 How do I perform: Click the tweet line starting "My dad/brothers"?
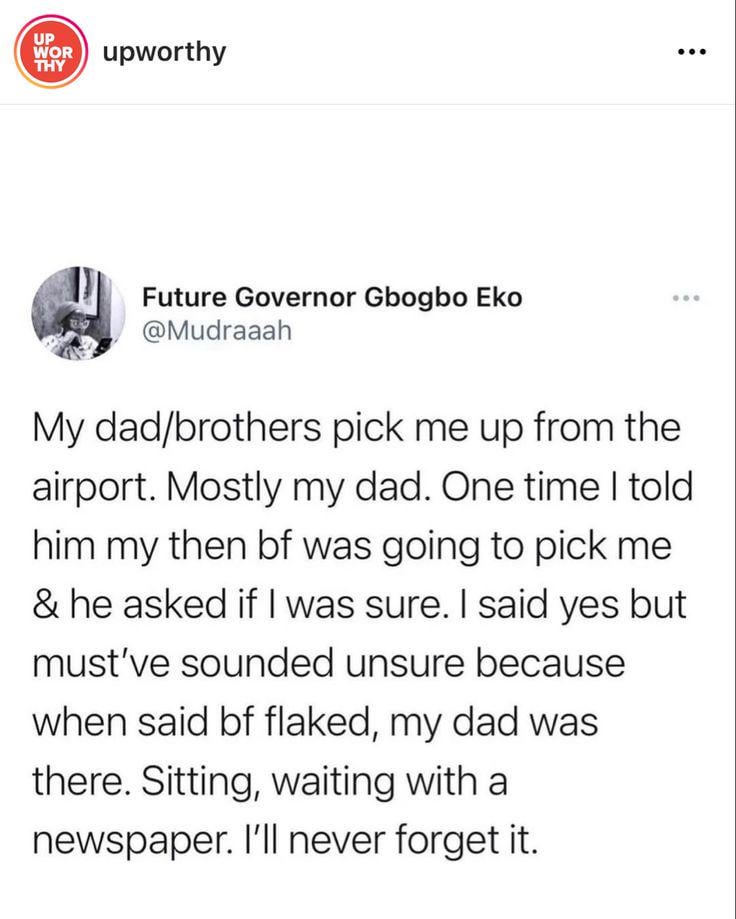(x=357, y=431)
